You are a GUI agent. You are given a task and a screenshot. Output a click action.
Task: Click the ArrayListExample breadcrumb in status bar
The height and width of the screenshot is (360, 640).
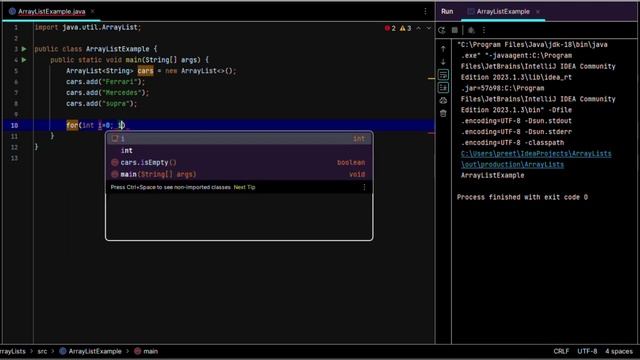[91, 351]
